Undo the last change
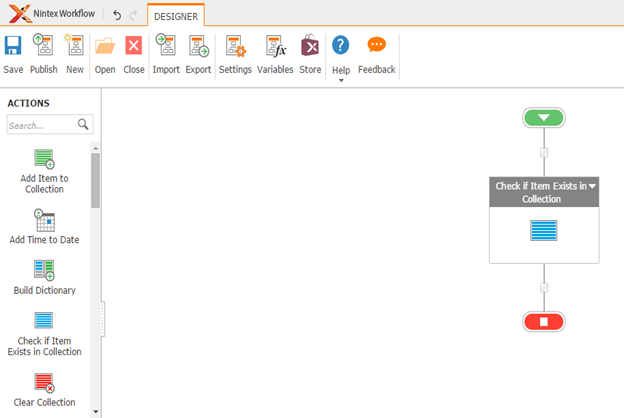Screen dimensions: 624x418 tap(117, 15)
